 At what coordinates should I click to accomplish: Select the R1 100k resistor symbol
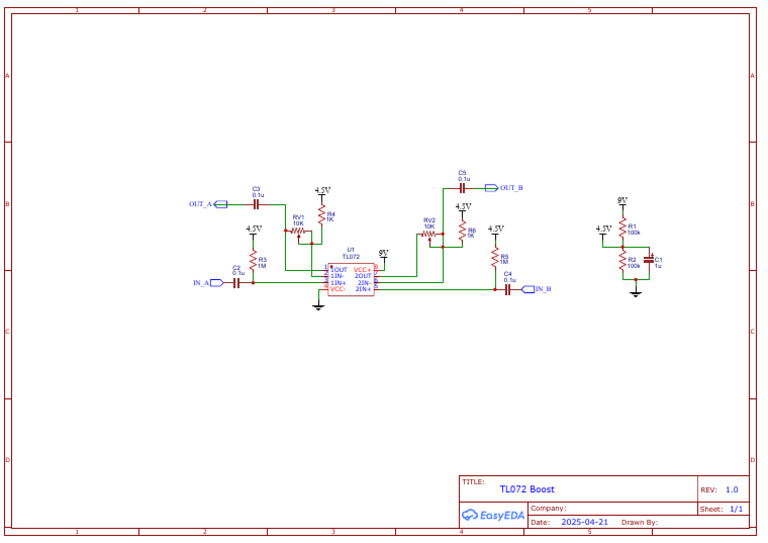coord(623,228)
